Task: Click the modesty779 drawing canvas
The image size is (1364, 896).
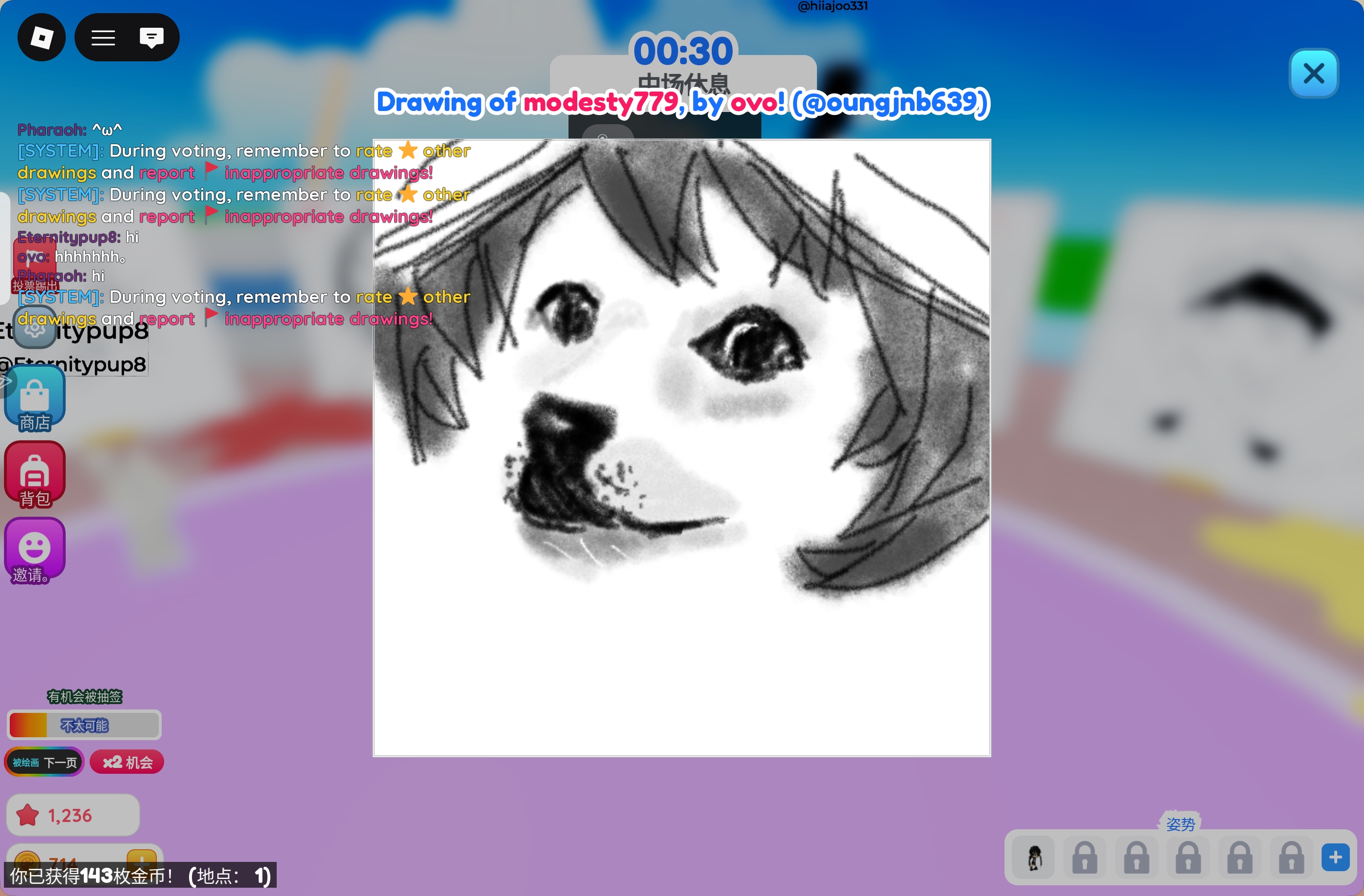Action: [682, 448]
